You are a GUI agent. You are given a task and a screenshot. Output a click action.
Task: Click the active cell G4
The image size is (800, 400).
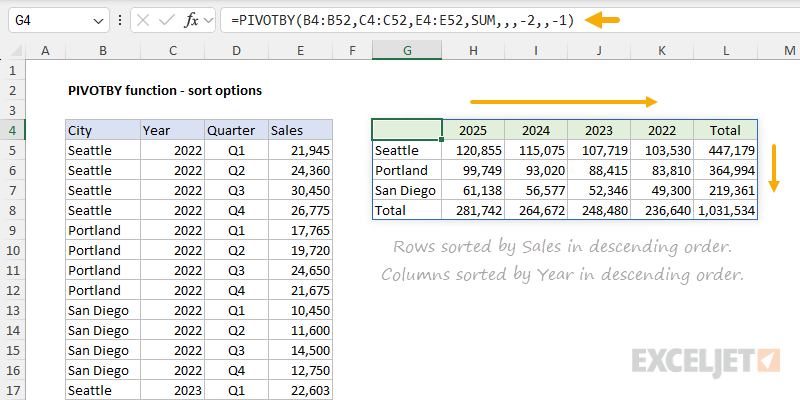pyautogui.click(x=407, y=130)
